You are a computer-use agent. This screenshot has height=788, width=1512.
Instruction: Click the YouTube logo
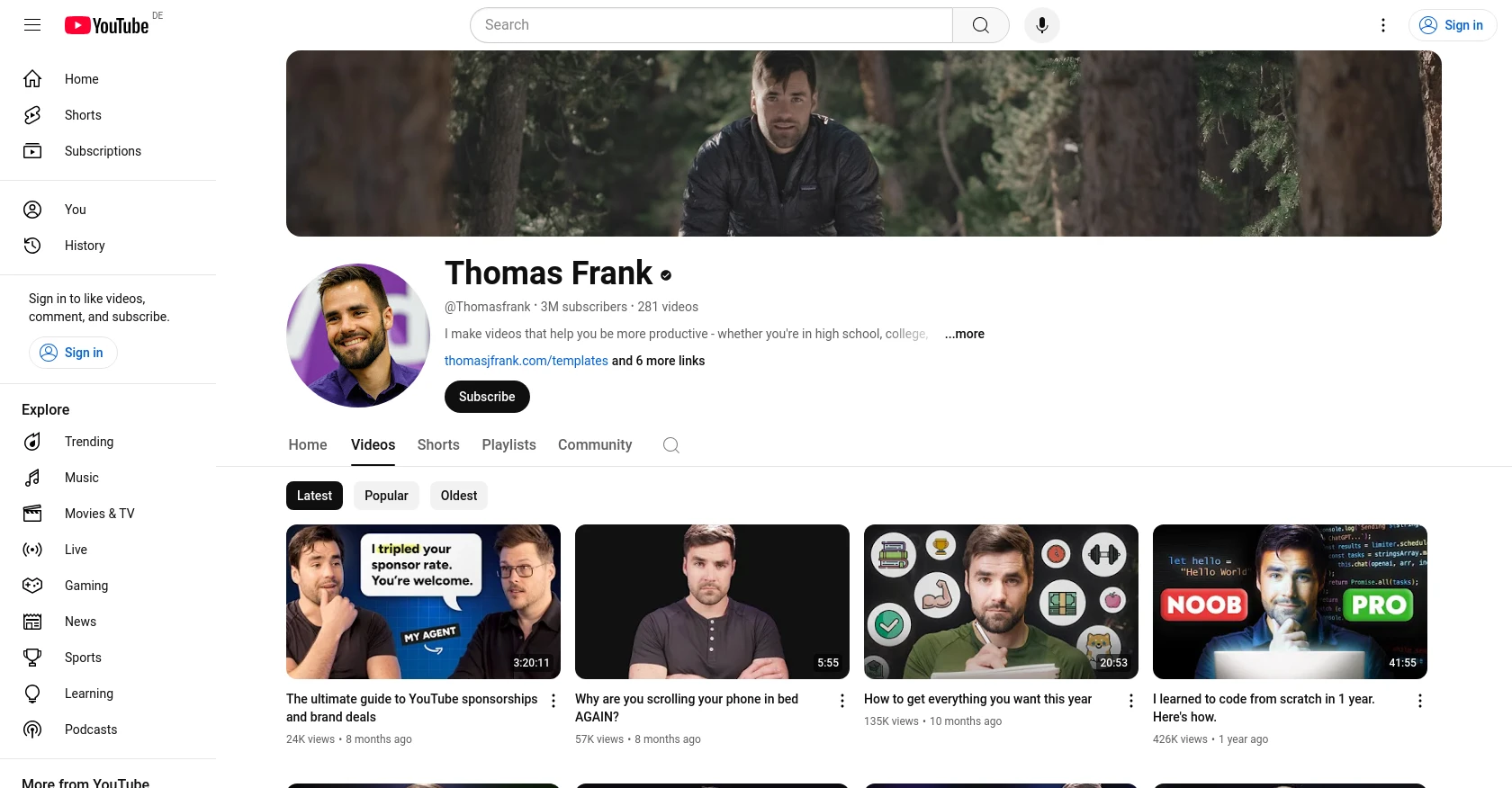(107, 25)
